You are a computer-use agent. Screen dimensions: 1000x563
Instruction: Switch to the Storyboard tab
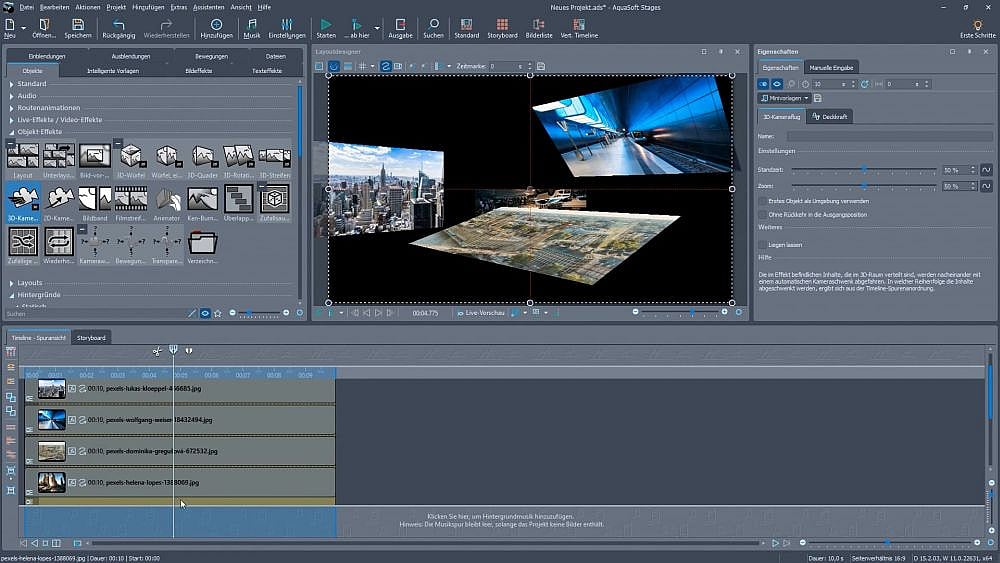(91, 338)
